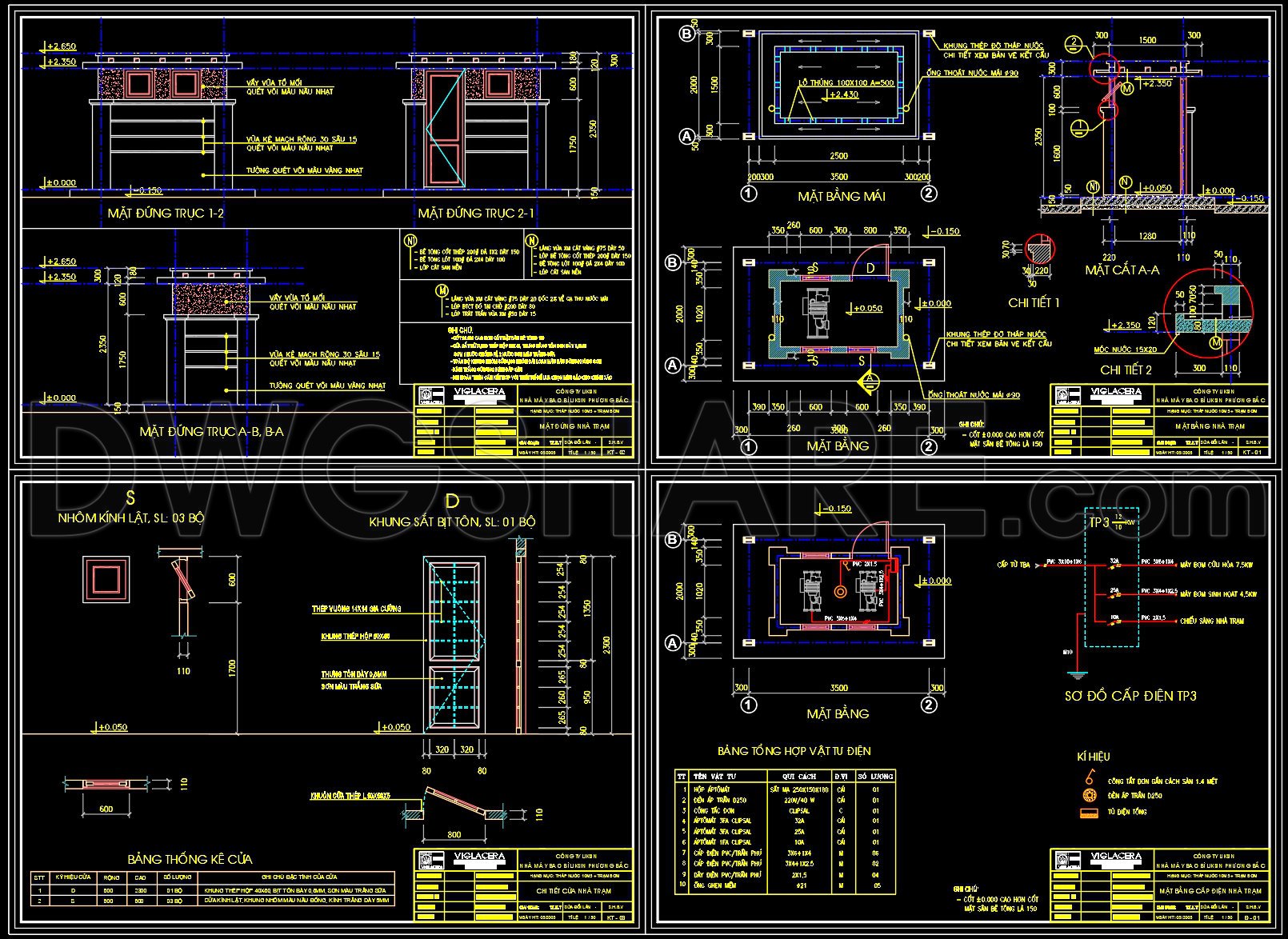Select the BẢNG THỐNG KÊ CỬA table title
1288x939 pixels.
coord(190,859)
